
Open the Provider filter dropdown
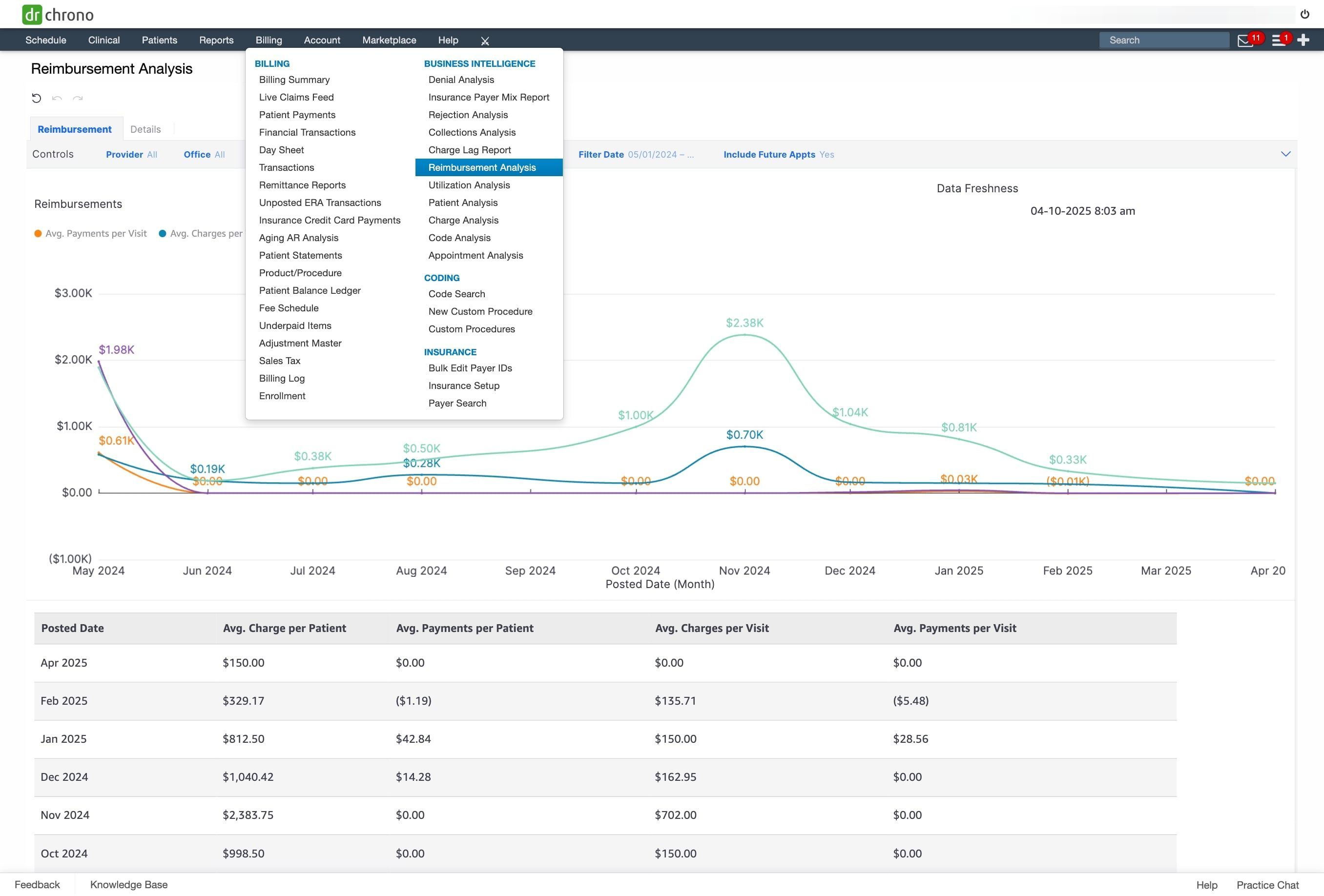point(131,154)
